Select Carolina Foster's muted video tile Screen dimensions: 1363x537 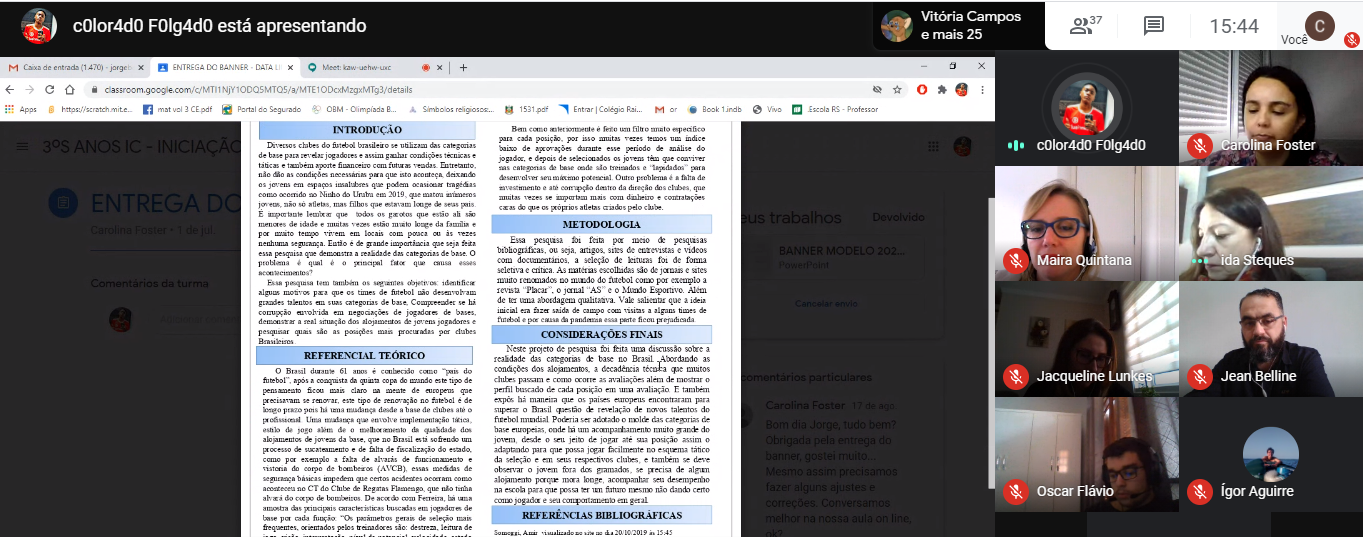click(x=1270, y=108)
